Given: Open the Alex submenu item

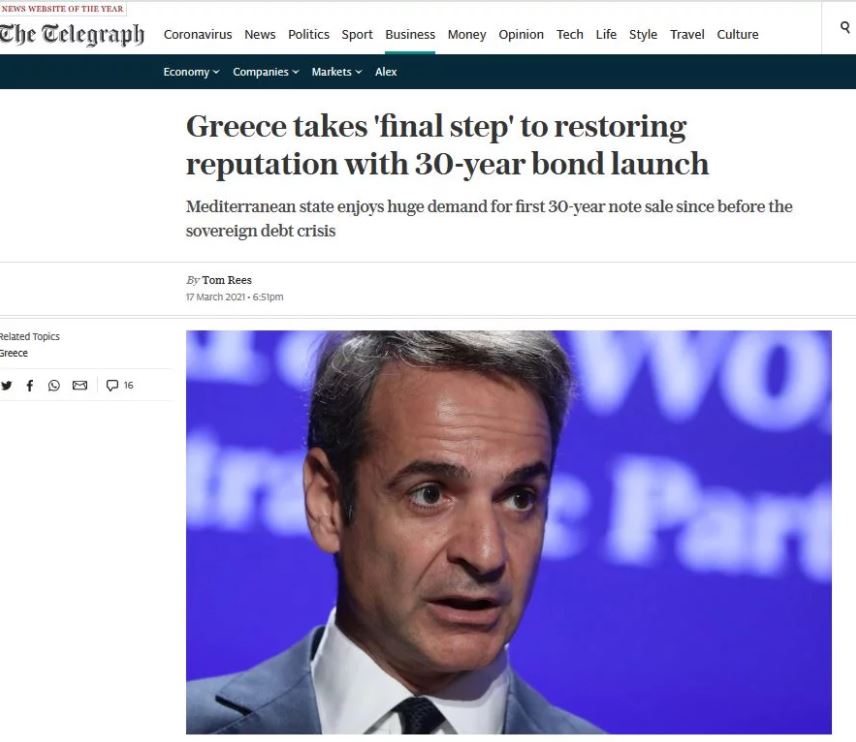Looking at the screenshot, I should point(386,72).
